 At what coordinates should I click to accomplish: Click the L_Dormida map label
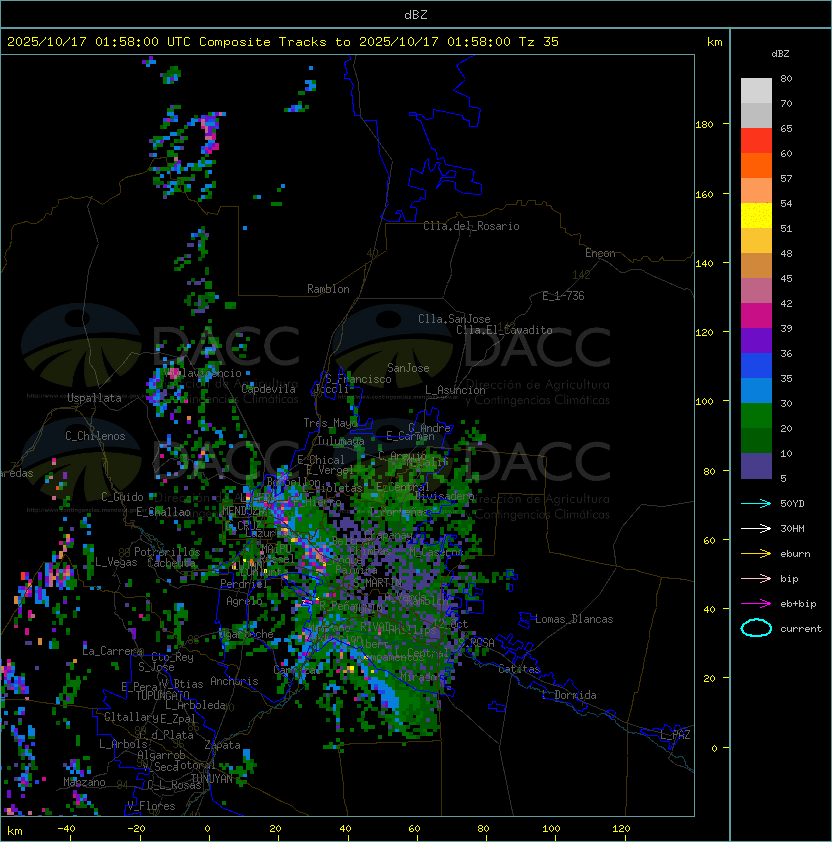[x=569, y=695]
